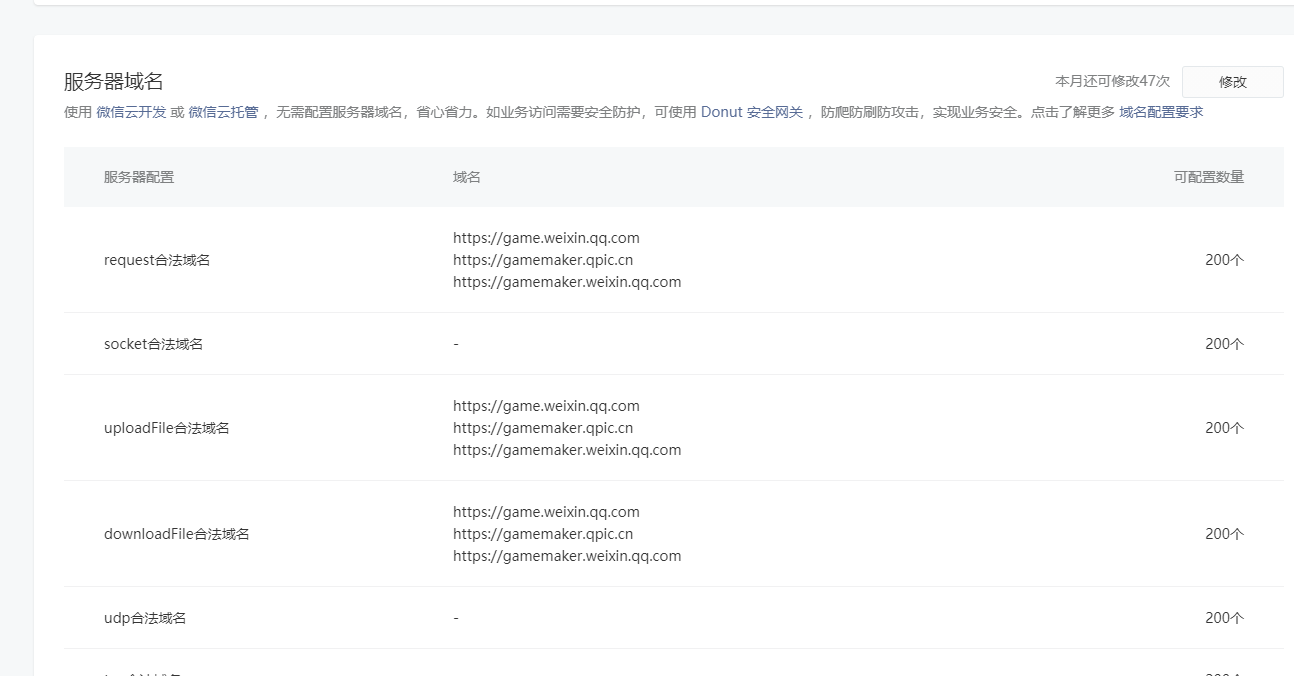Click 200个 in the udp row
1294x676 pixels.
pos(1224,618)
